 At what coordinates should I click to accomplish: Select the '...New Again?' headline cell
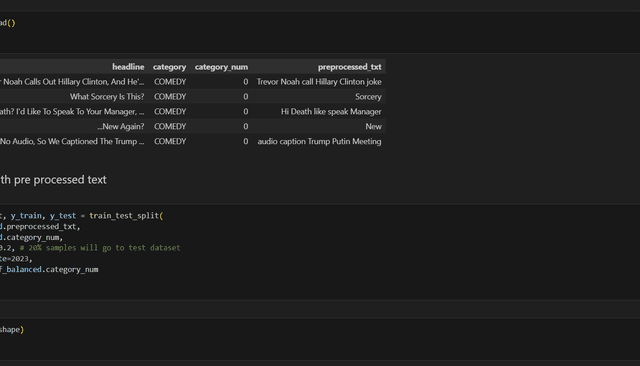click(121, 126)
